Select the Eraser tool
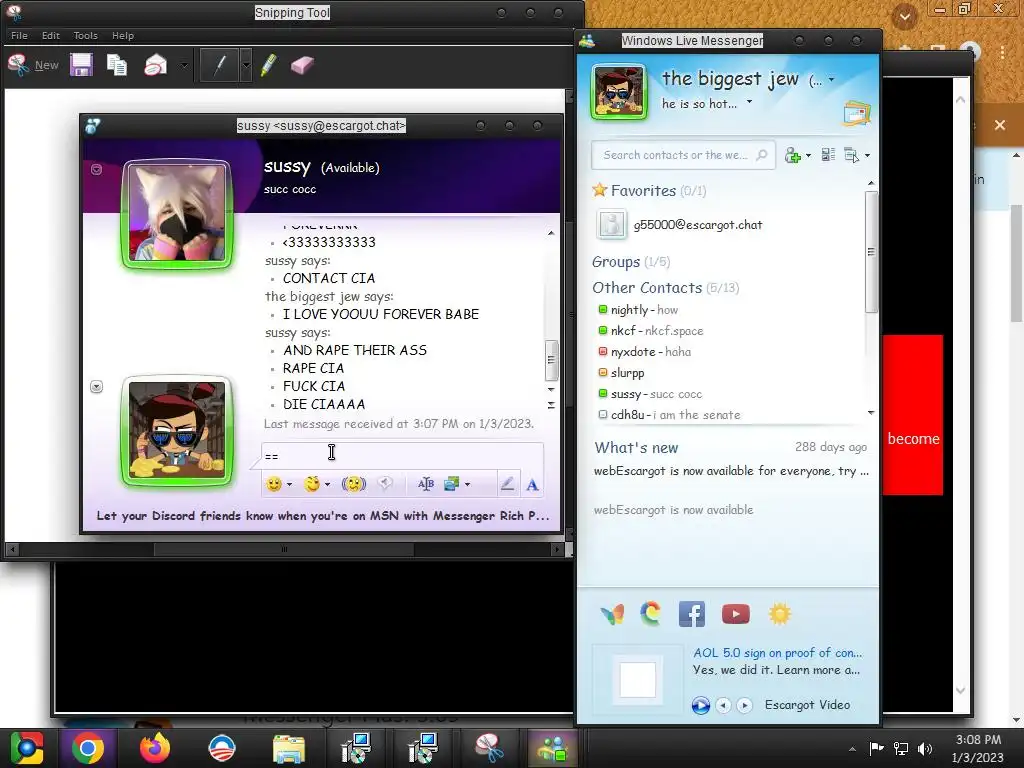Screen dimensions: 1024x768 pos(302,65)
